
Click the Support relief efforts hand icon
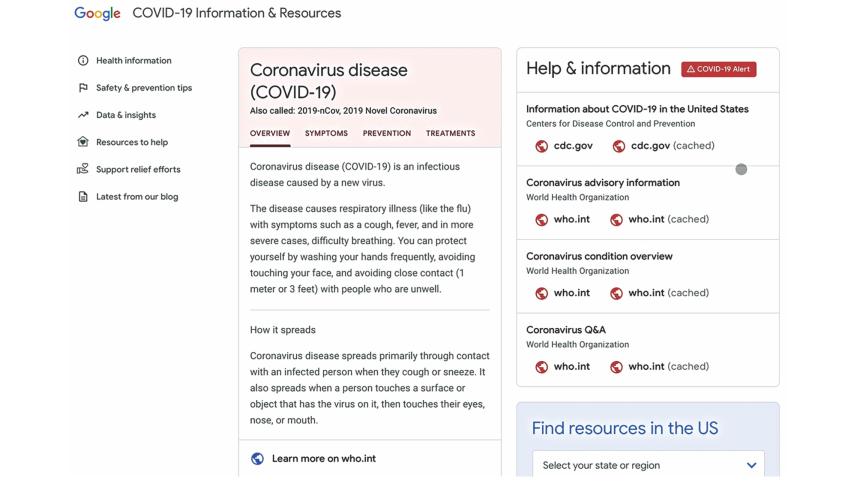tap(83, 169)
